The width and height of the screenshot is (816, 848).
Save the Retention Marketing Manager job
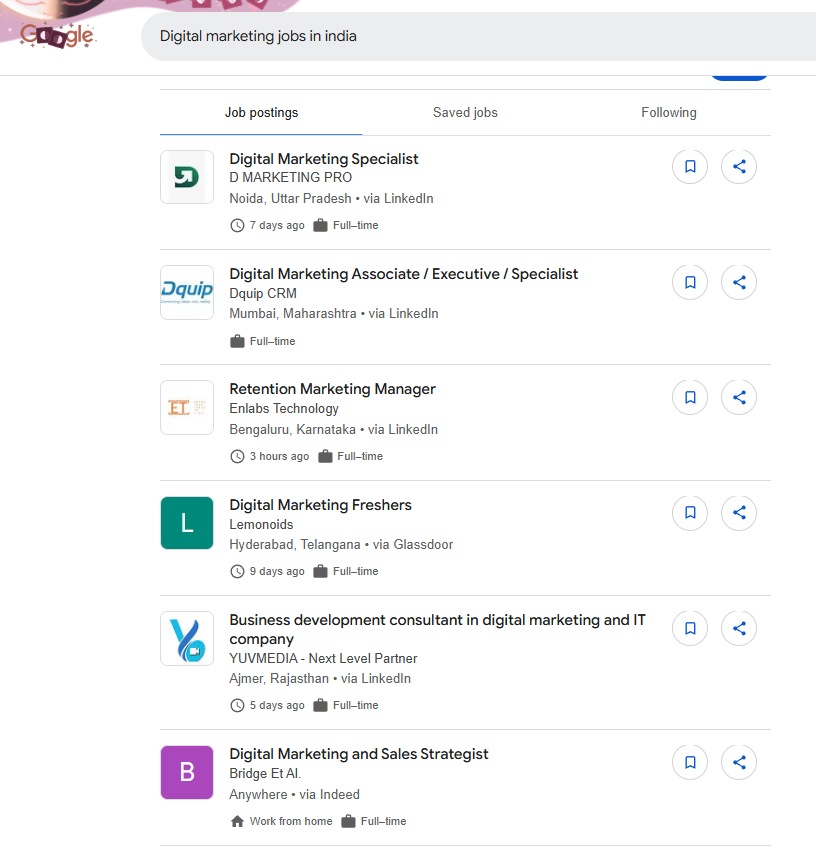689,398
